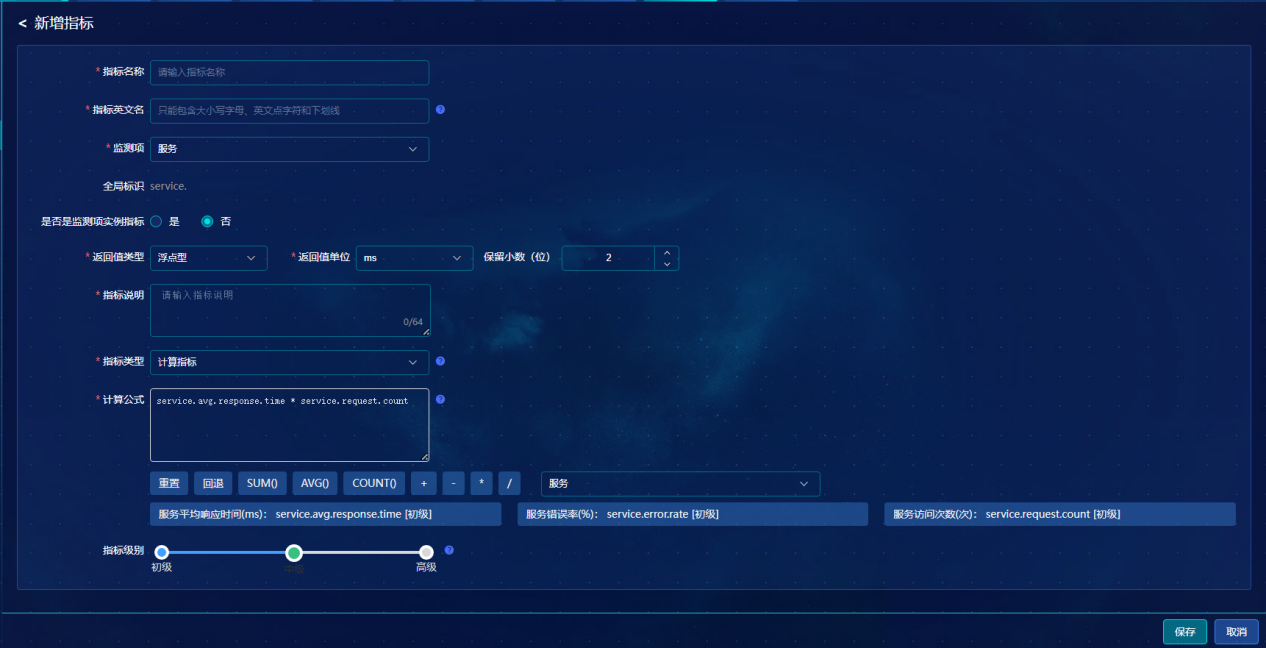Insert the 服务平均响应时间 metric chip

point(325,514)
